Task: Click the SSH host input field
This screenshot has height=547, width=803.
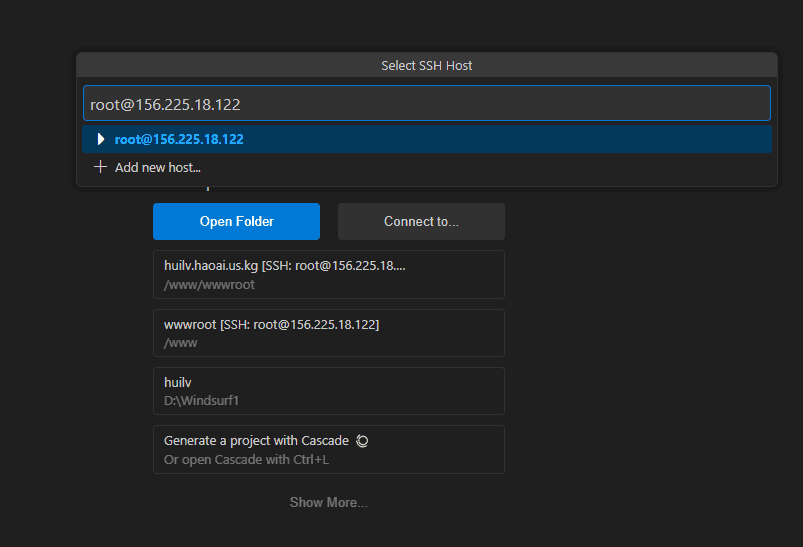Action: [427, 103]
